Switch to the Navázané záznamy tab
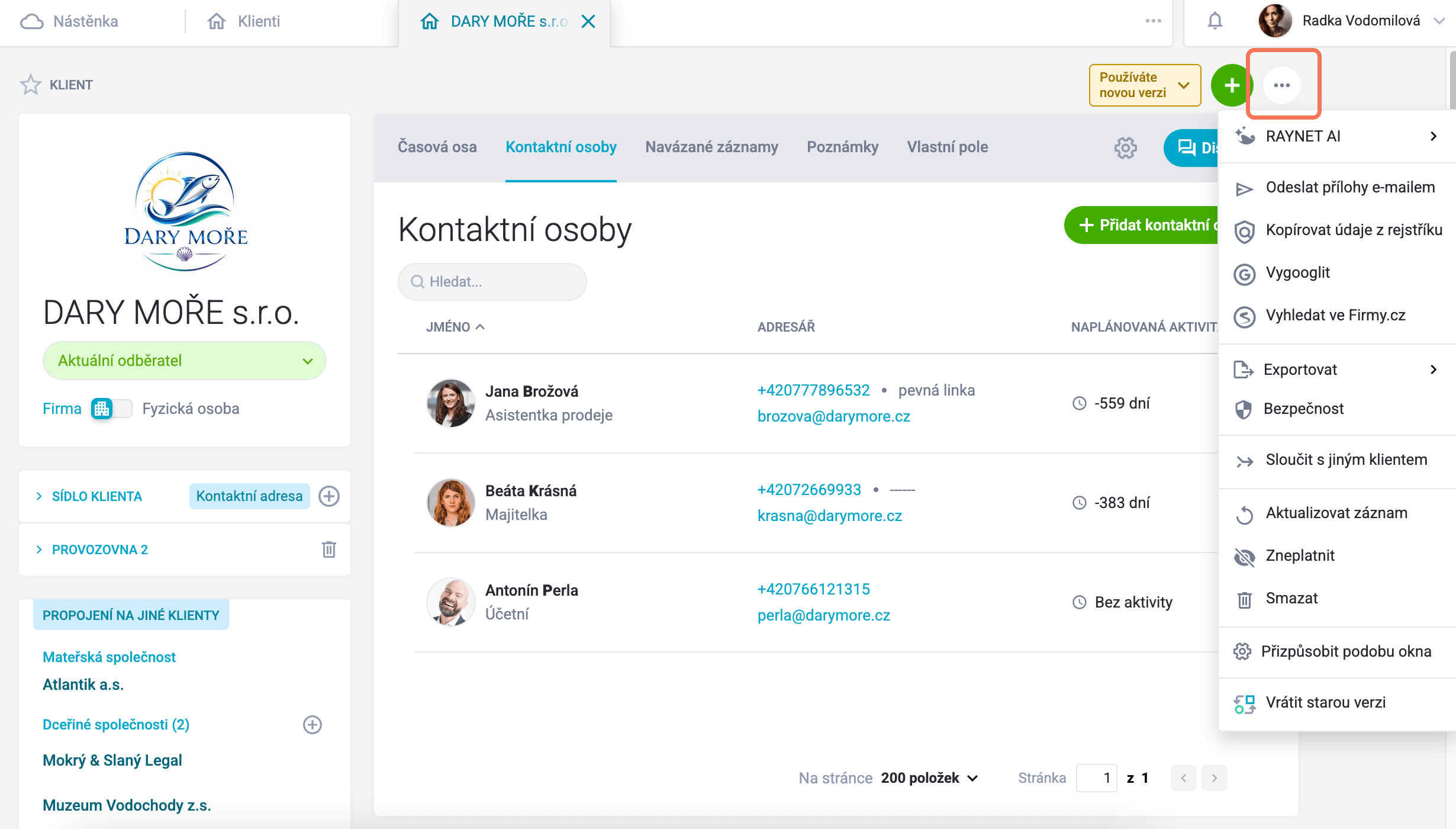This screenshot has width=1456, height=829. [711, 147]
